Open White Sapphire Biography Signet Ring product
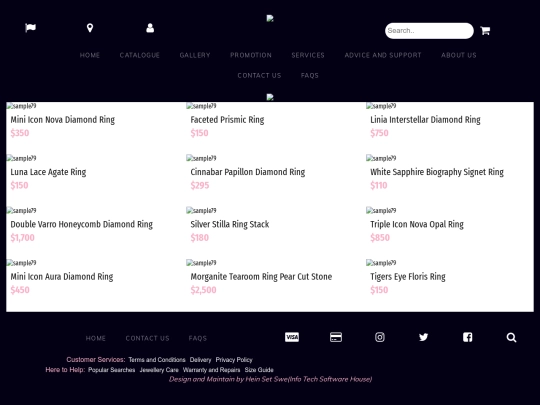Screen dimensions: 540x405 [437, 172]
